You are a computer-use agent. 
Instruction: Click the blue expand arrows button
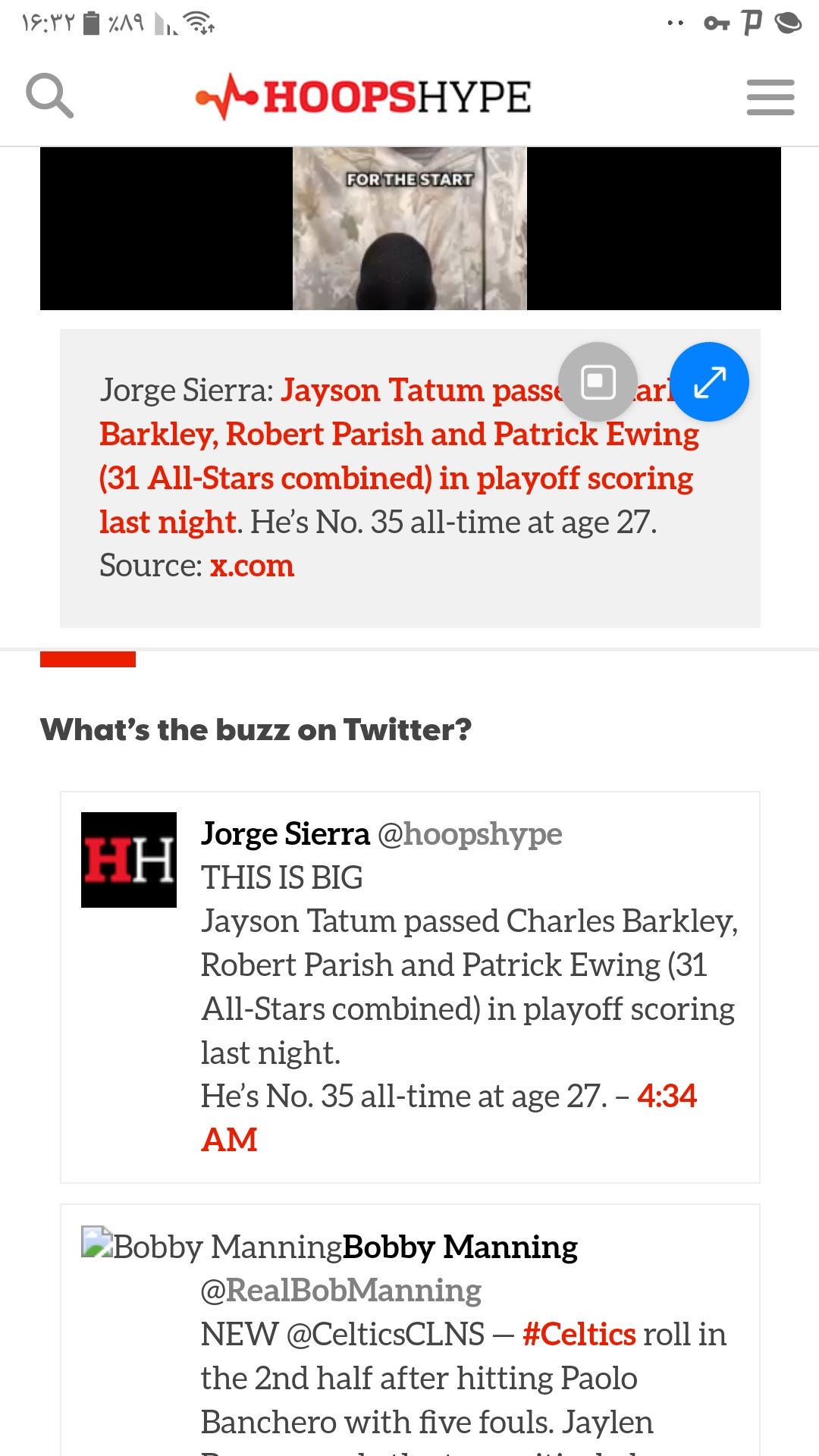pyautogui.click(x=710, y=382)
